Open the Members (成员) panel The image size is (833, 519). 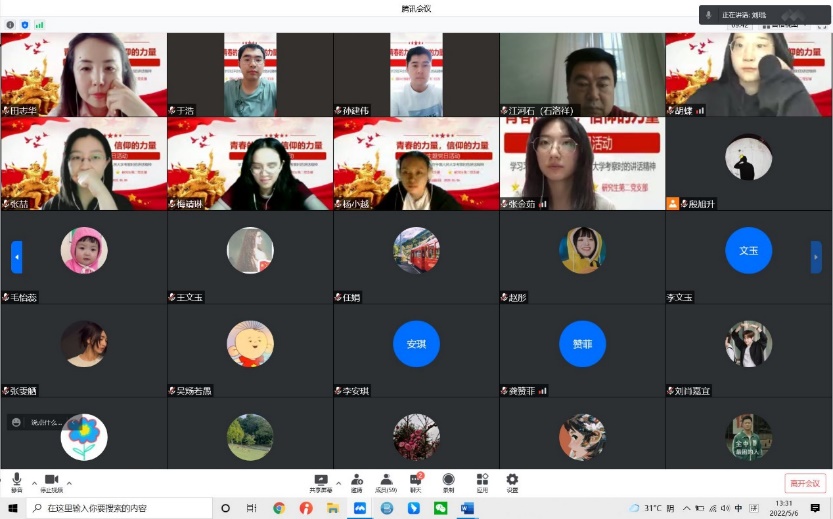386,483
